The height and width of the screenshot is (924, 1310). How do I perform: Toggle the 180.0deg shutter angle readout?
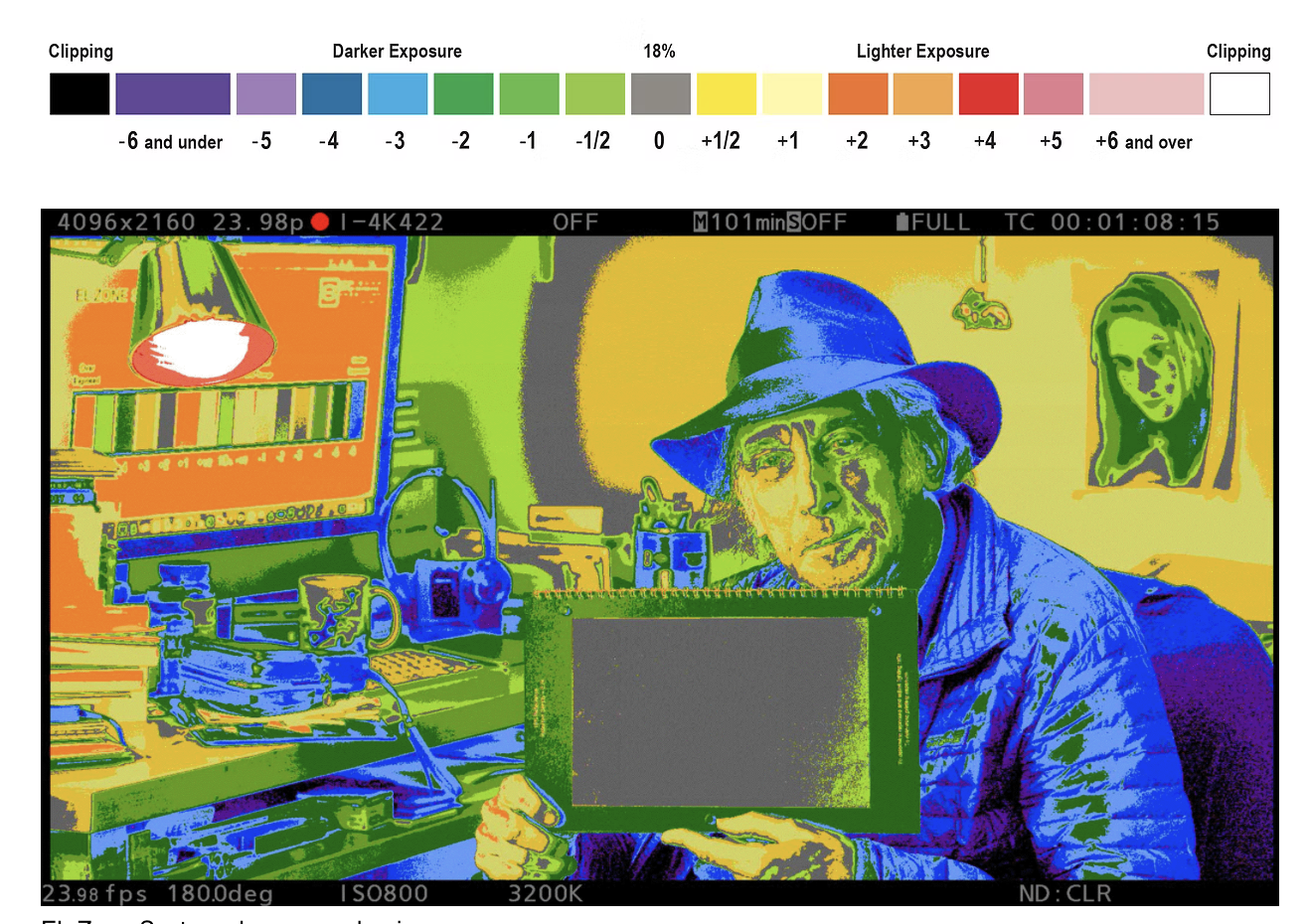tap(223, 893)
